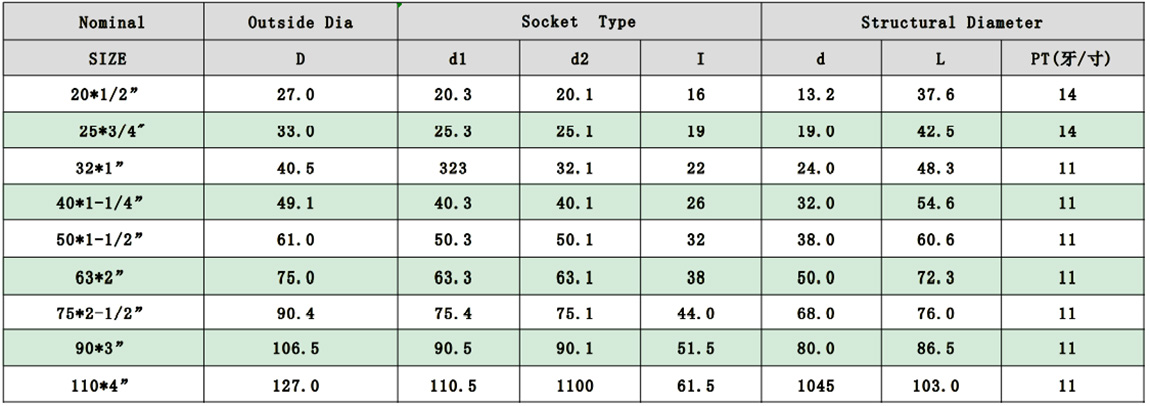
Task: Click the "SIZE" subheader cell
Action: (108, 59)
